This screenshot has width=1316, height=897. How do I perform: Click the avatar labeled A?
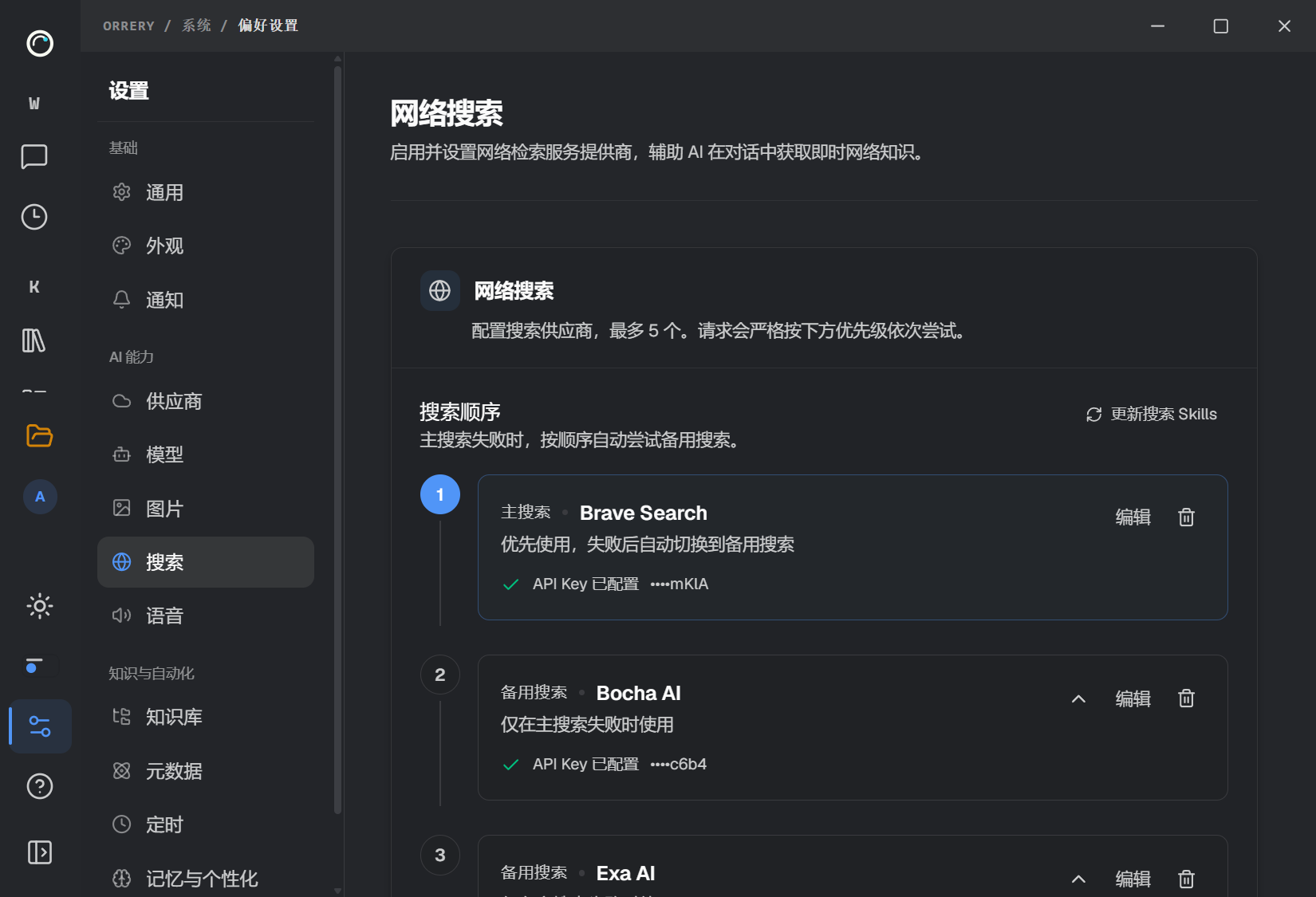[40, 497]
